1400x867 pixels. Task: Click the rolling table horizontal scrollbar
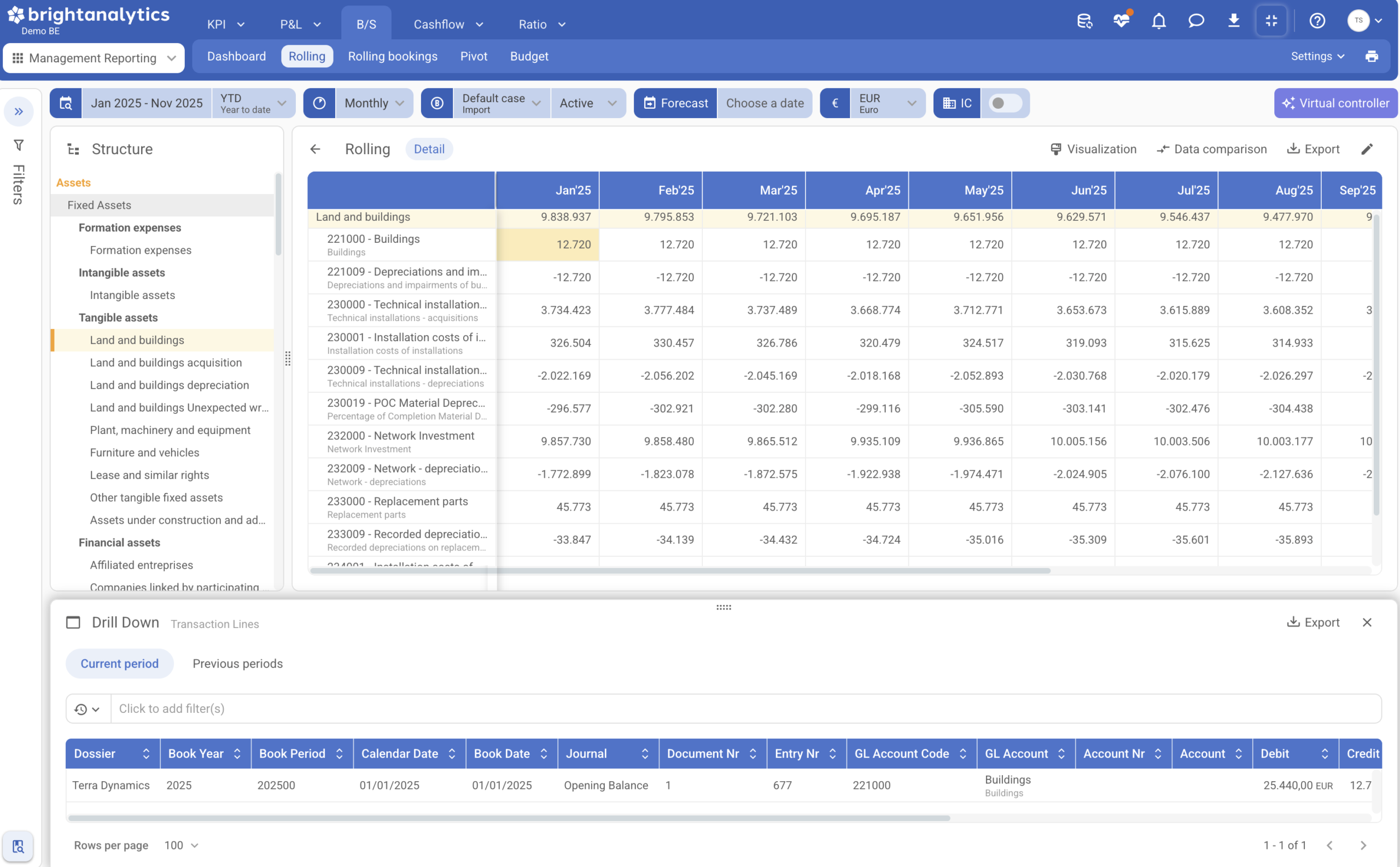680,571
